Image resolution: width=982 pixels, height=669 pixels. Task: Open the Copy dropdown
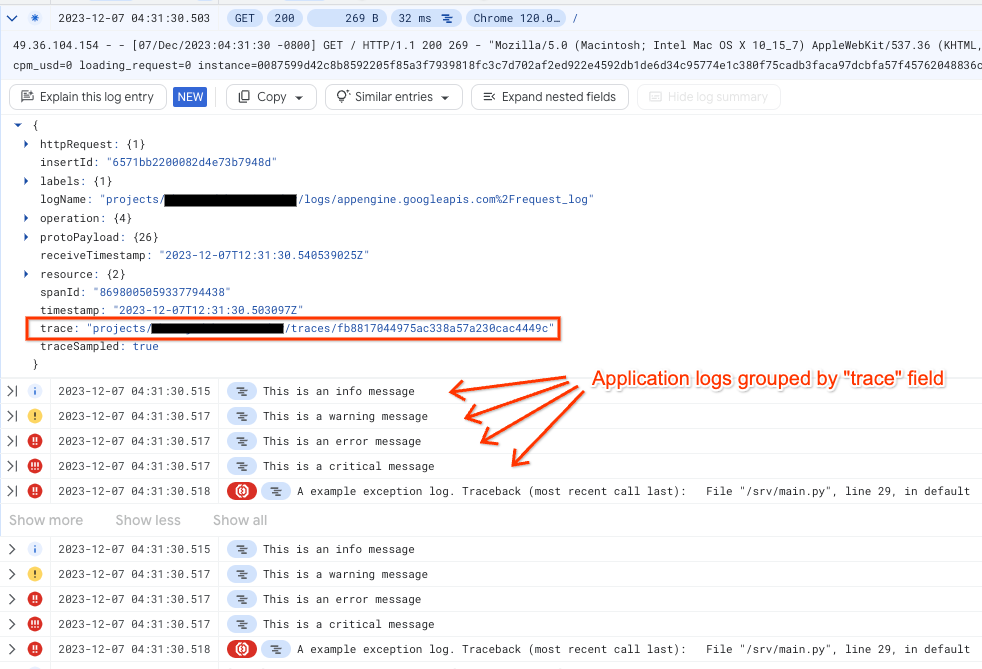[x=270, y=96]
